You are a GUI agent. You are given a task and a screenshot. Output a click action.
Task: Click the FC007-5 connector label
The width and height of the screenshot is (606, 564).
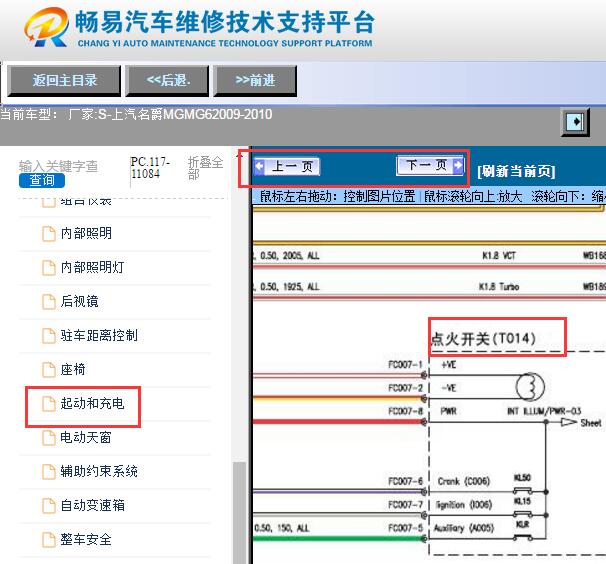tap(405, 528)
